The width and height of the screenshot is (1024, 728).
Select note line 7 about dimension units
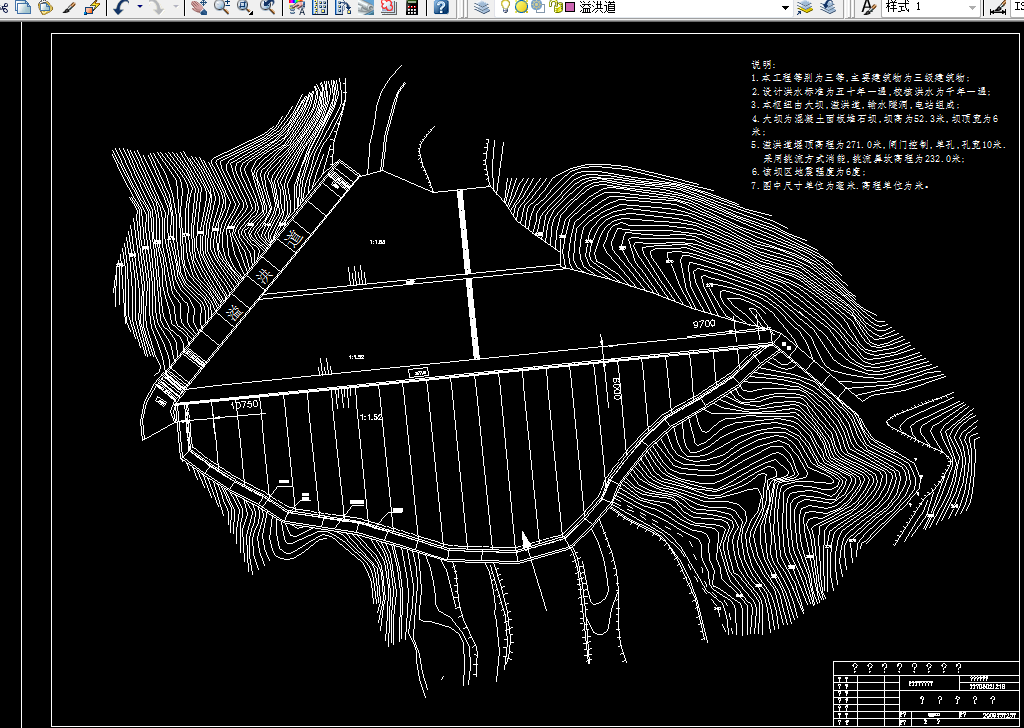click(x=839, y=185)
